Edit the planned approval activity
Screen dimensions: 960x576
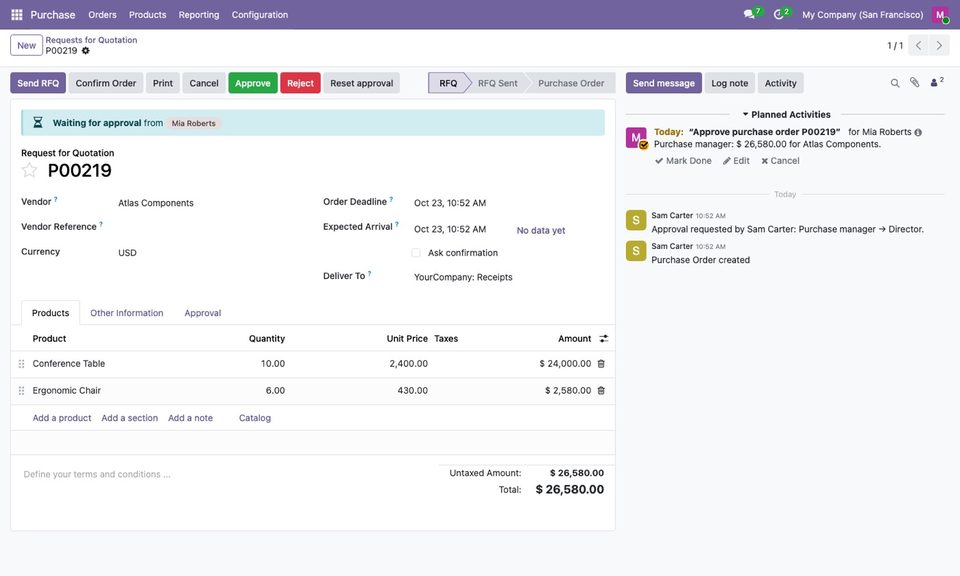(x=736, y=161)
